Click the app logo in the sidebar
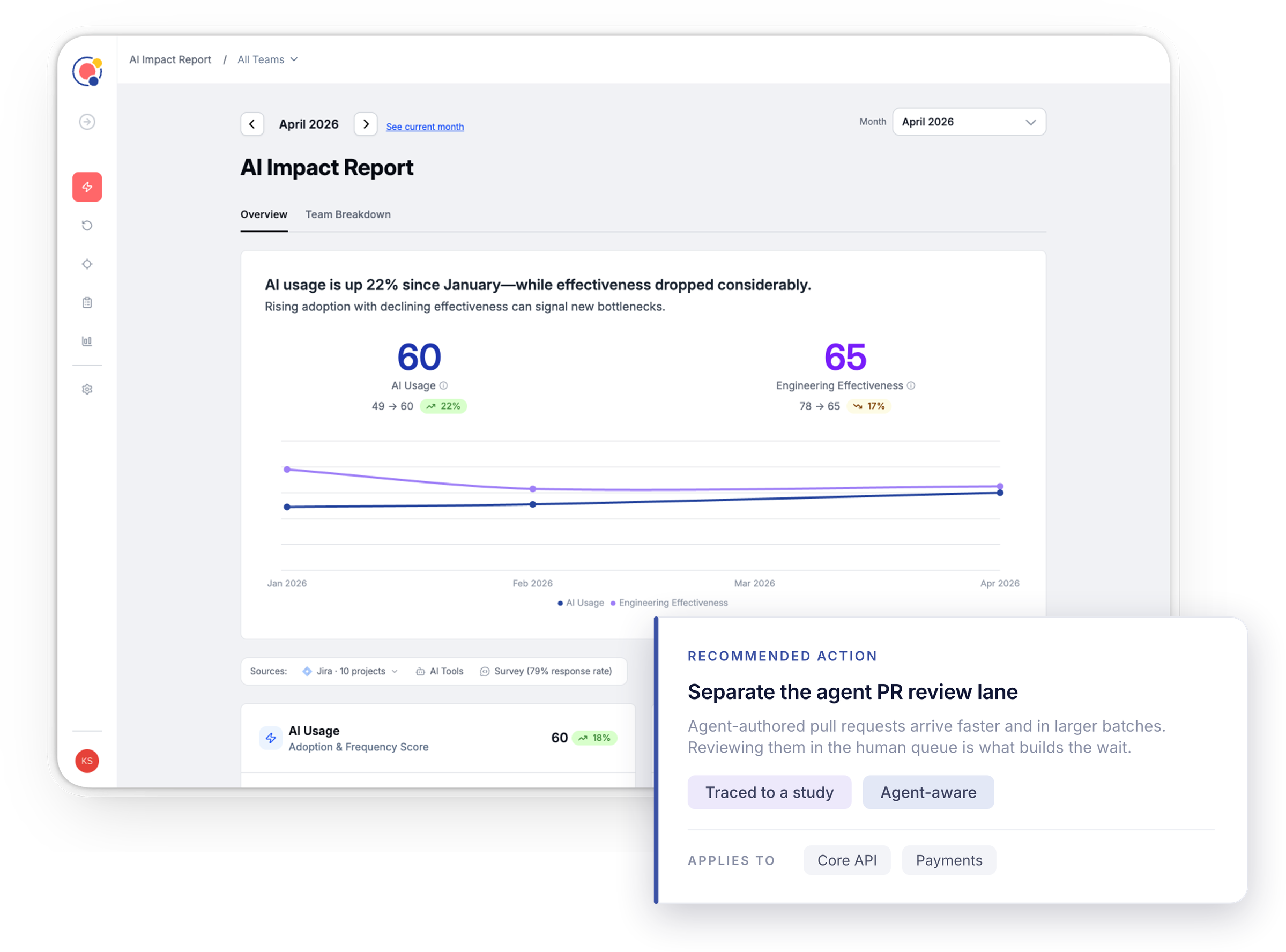1286x952 pixels. coord(87,71)
